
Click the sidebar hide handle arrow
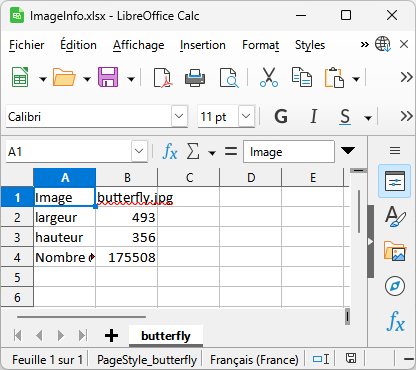pos(370,241)
